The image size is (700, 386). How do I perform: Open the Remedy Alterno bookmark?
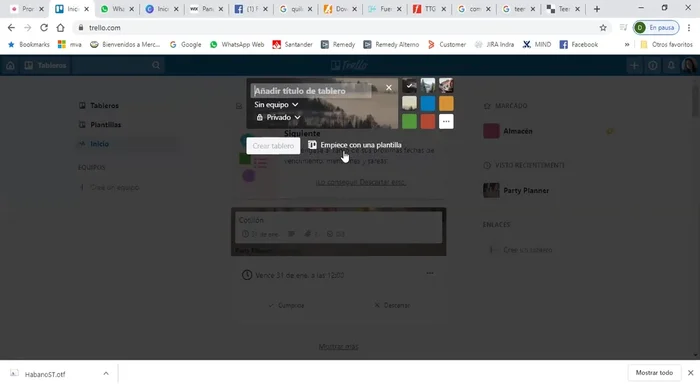click(x=391, y=45)
